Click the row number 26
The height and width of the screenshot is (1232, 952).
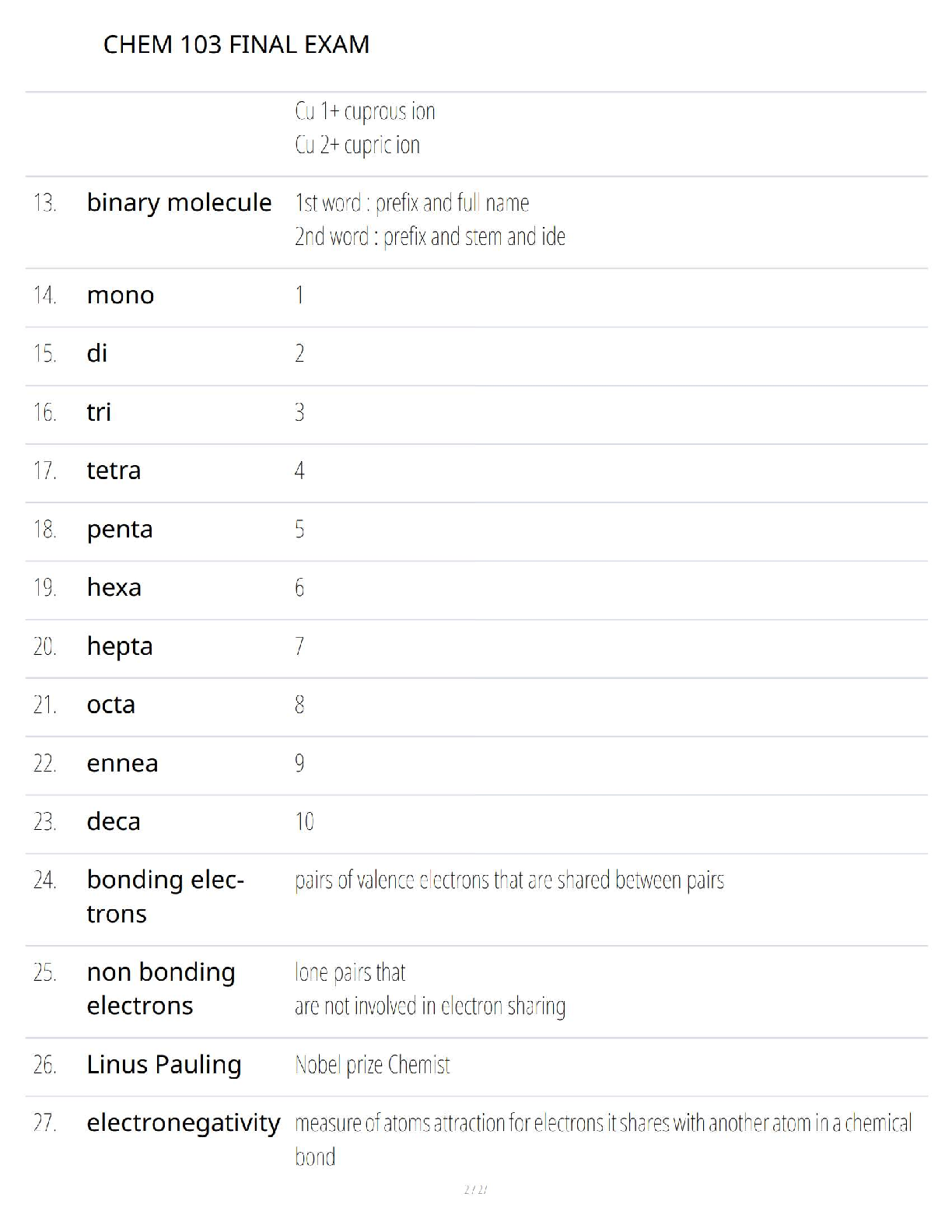(x=44, y=1065)
